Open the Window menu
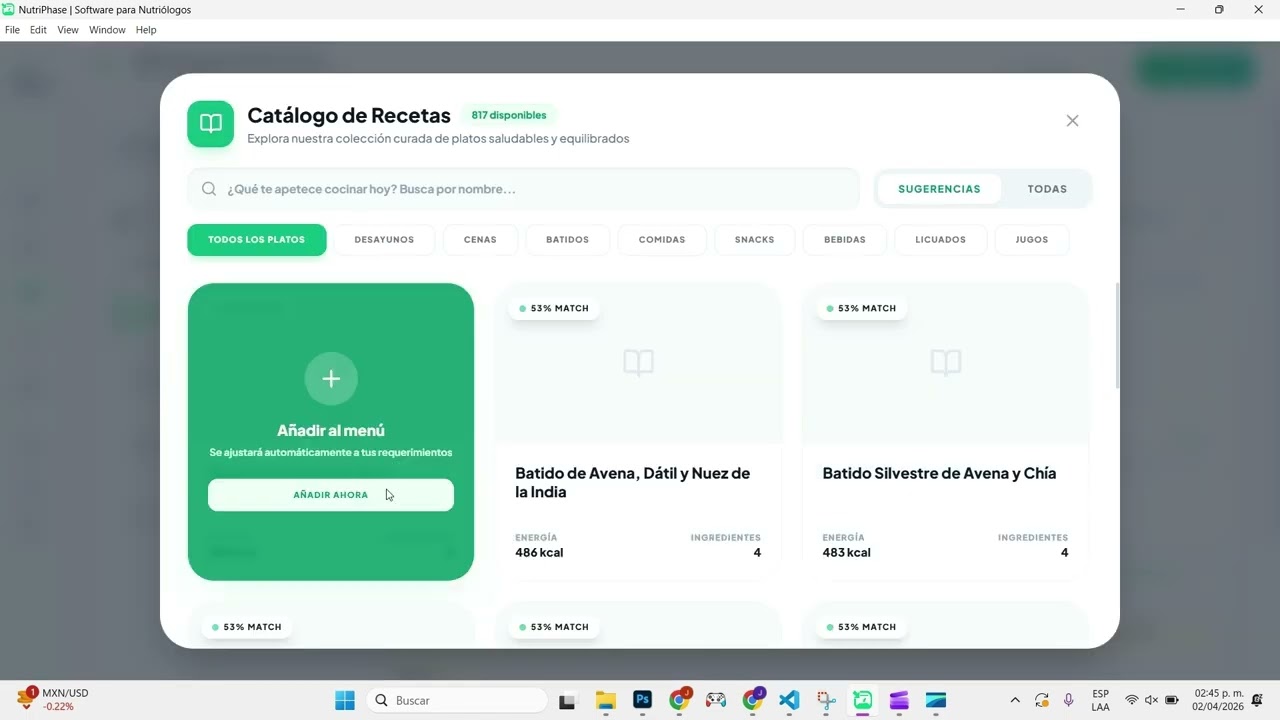The width and height of the screenshot is (1280, 720). [107, 30]
